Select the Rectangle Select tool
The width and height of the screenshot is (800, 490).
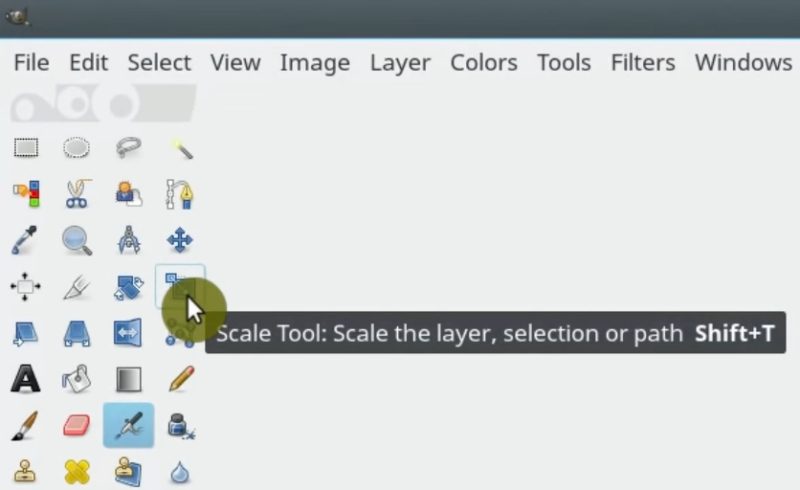point(26,148)
